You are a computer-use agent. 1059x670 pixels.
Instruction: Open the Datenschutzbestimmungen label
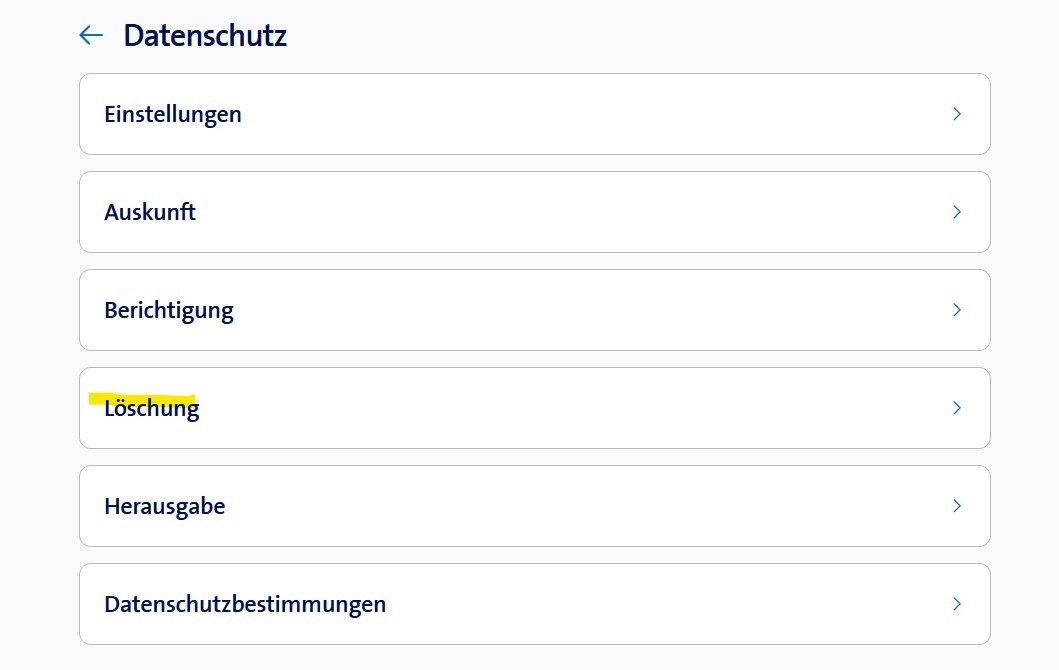245,604
